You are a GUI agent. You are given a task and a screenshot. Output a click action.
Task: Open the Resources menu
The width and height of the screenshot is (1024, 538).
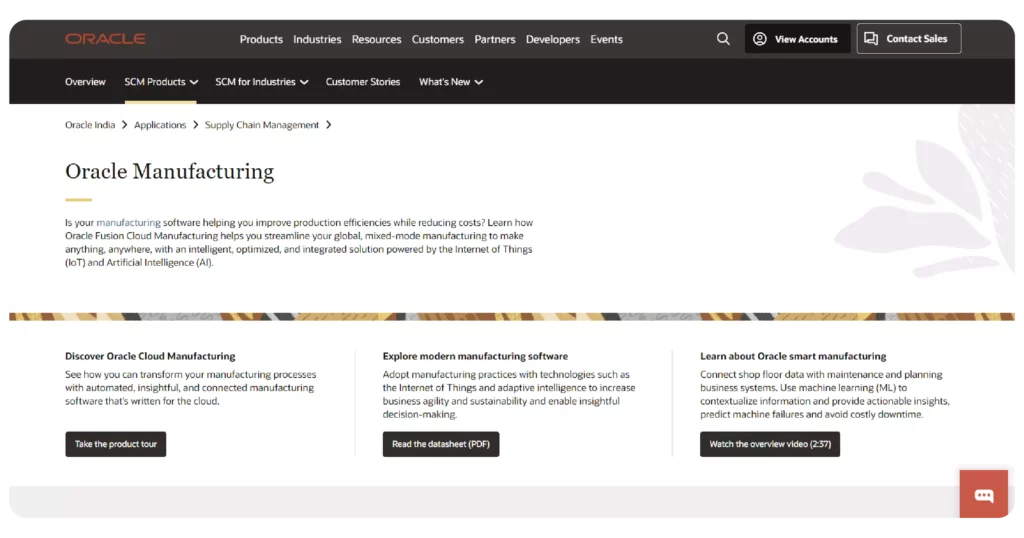(x=376, y=39)
